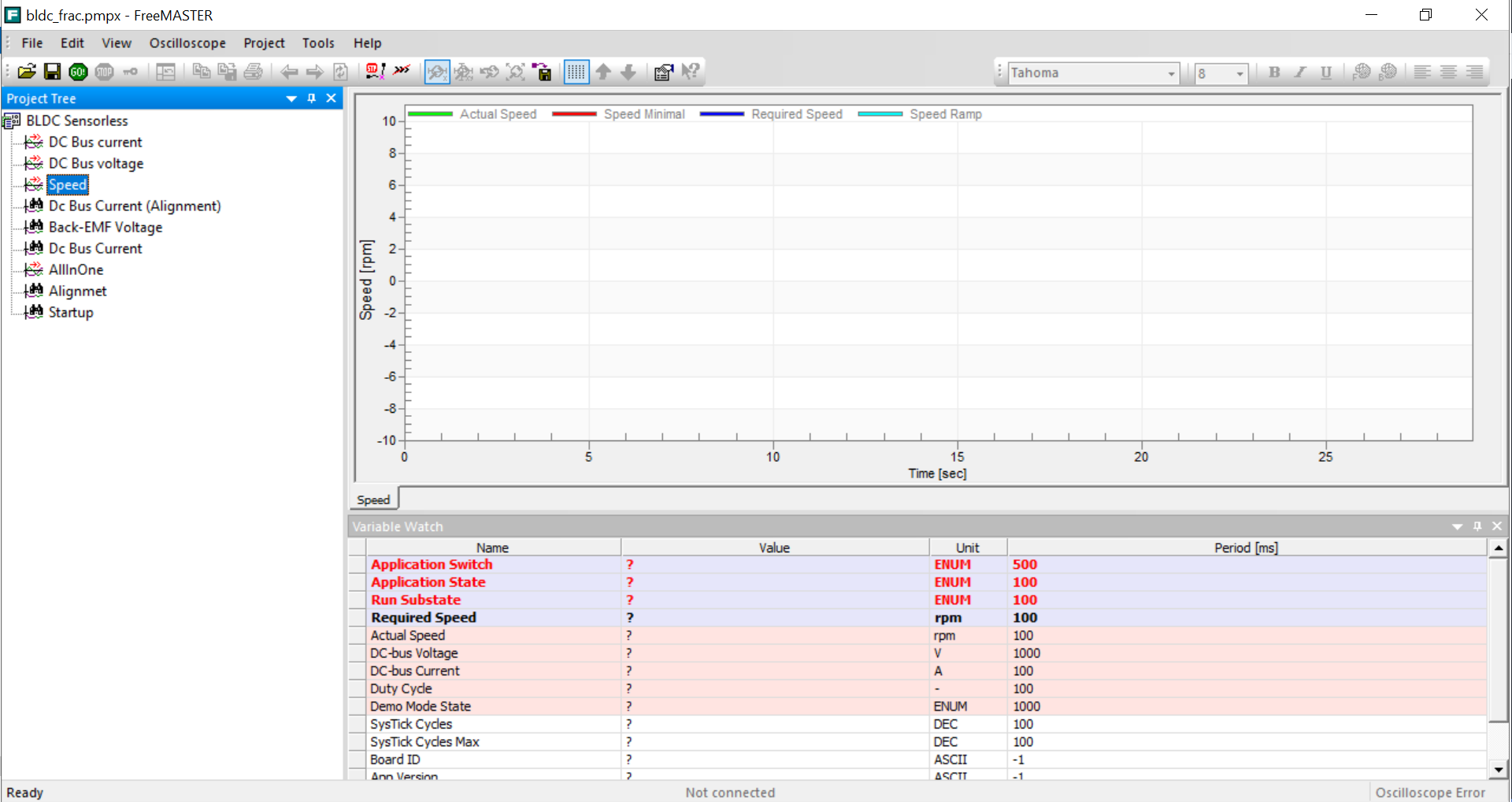The height and width of the screenshot is (802, 1512).
Task: Click the Save Project floppy icon
Action: point(52,72)
